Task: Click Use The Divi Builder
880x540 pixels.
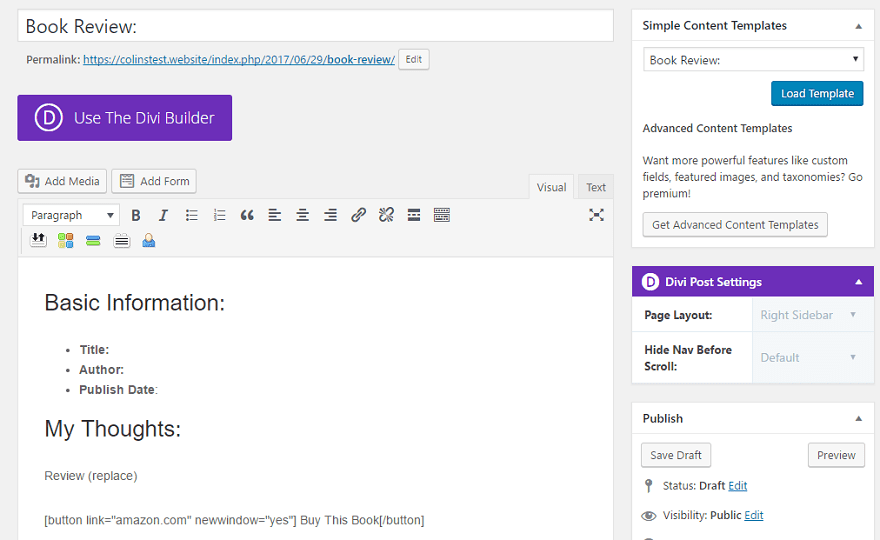Action: point(124,118)
